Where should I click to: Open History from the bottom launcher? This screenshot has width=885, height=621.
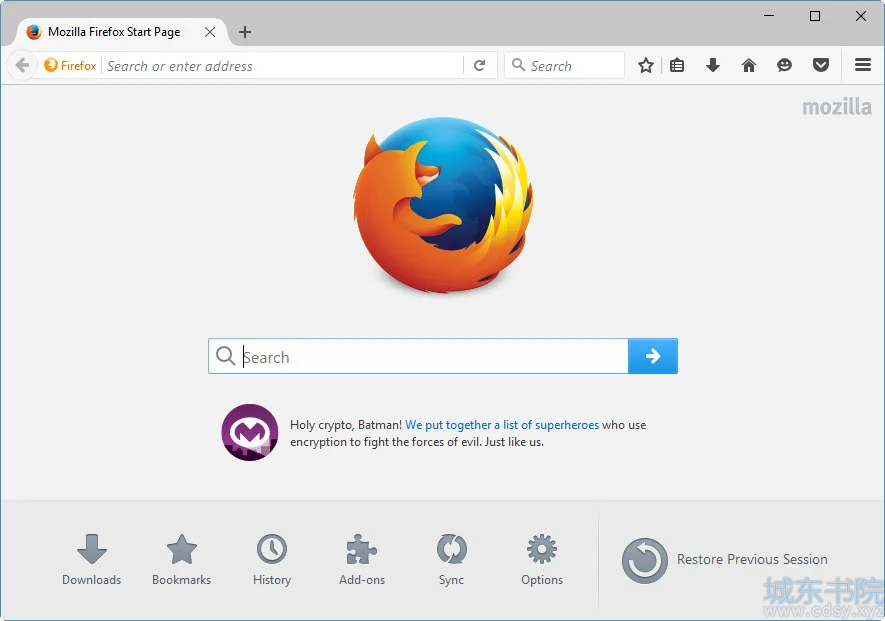tap(272, 560)
